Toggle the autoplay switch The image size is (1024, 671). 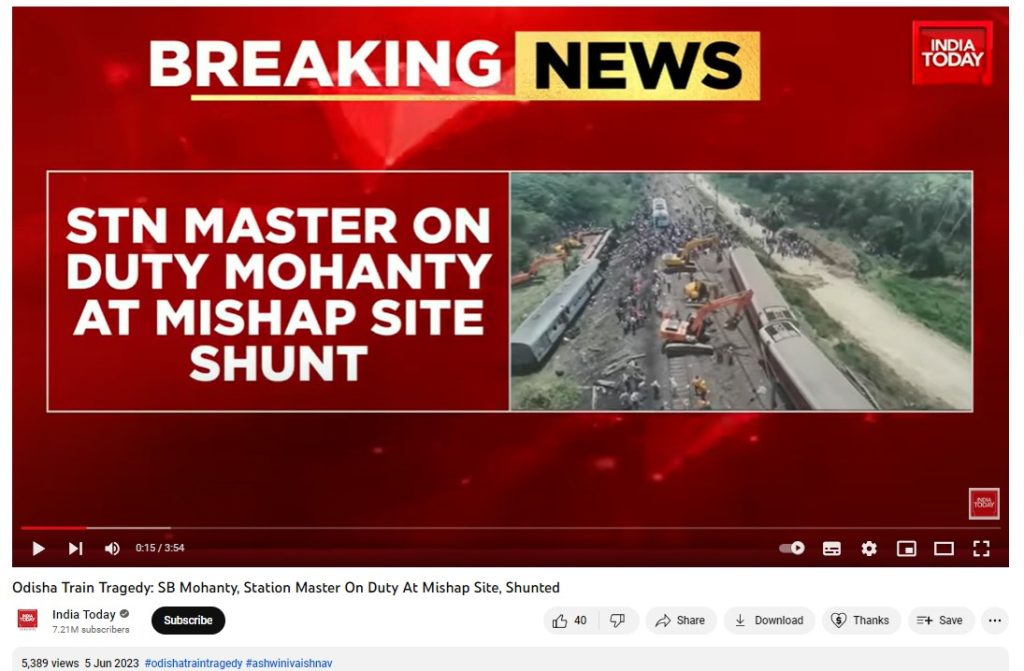coord(792,548)
